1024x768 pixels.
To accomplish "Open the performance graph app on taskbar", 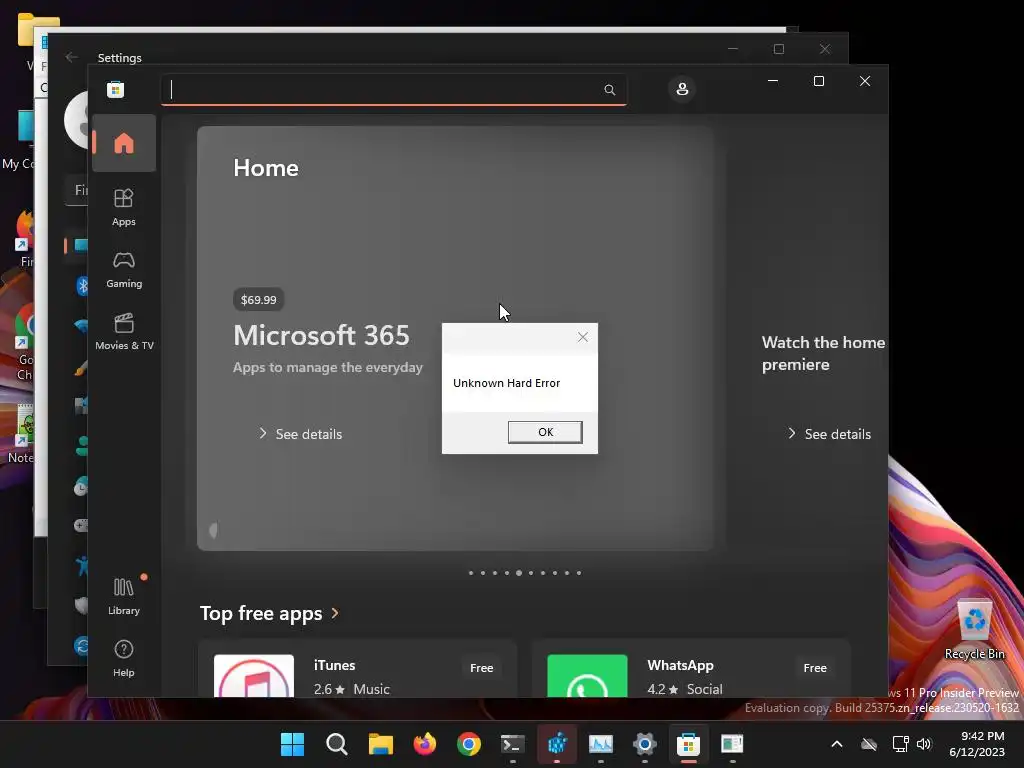I will tap(601, 744).
